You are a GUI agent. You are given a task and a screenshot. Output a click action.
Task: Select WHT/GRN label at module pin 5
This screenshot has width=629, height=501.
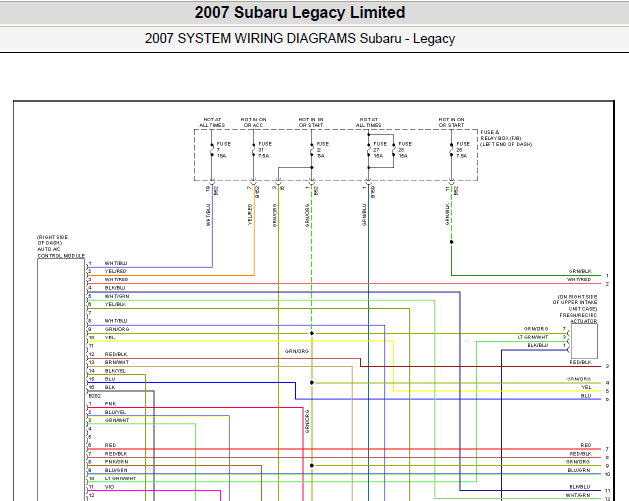click(117, 296)
